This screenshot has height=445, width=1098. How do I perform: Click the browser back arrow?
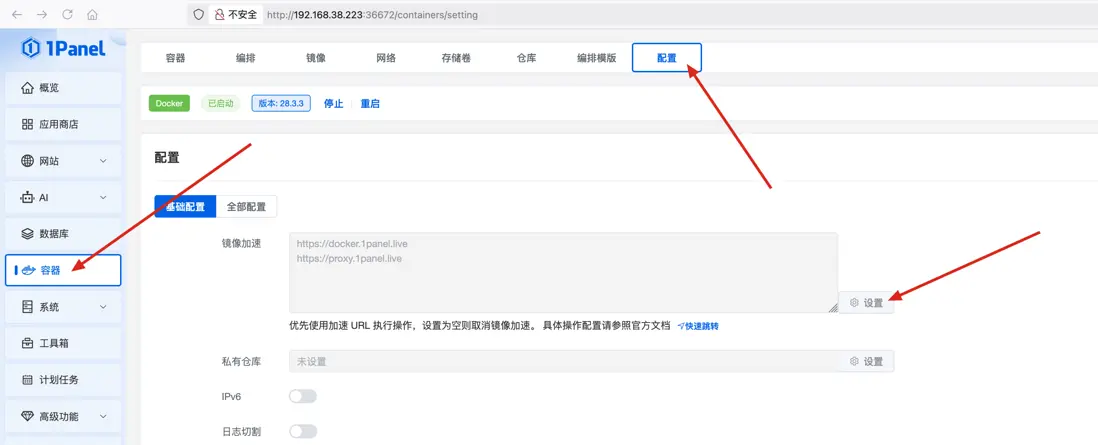pyautogui.click(x=18, y=14)
